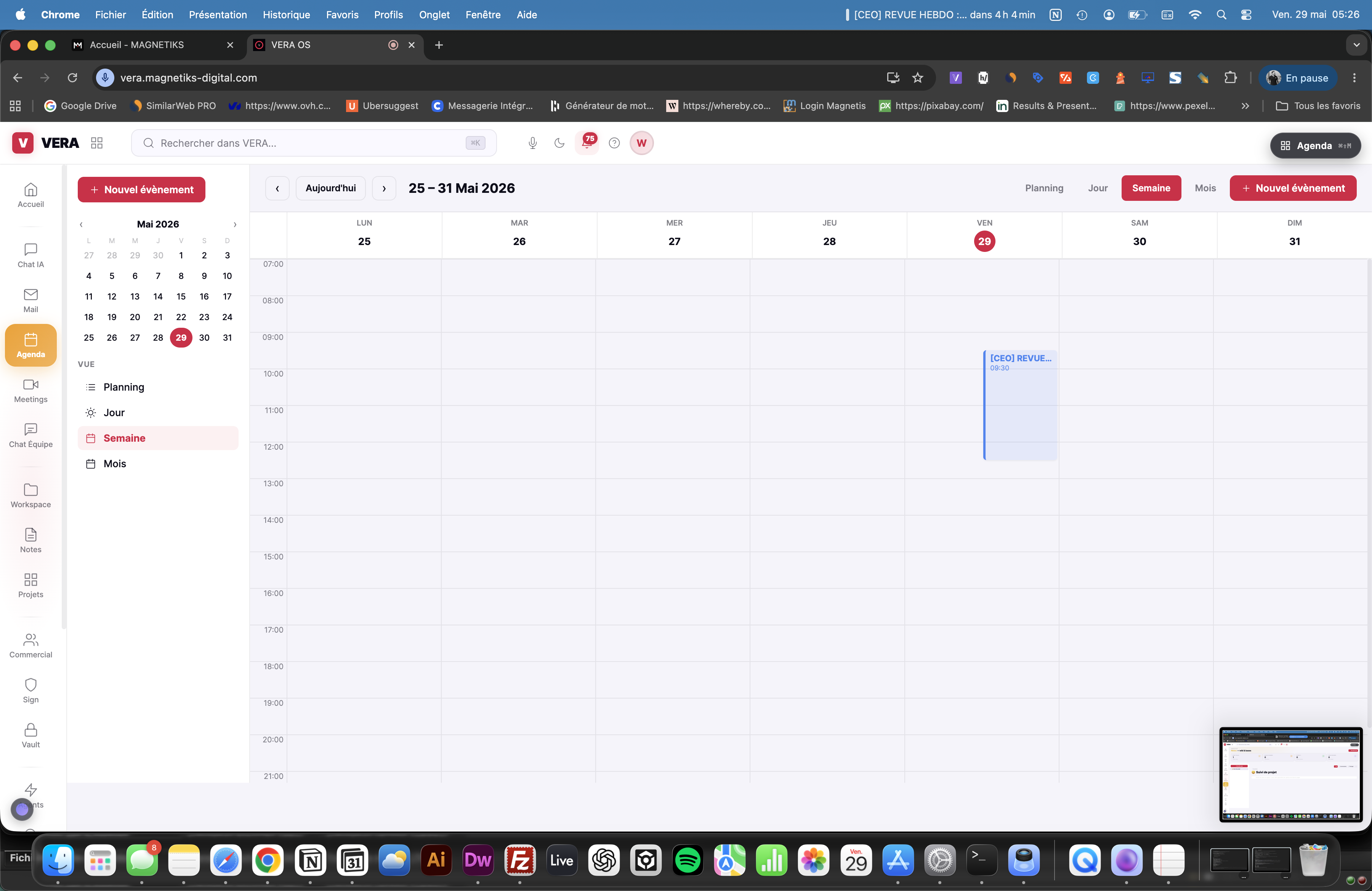Open Notes in sidebar
This screenshot has height=891, width=1372.
(x=30, y=541)
